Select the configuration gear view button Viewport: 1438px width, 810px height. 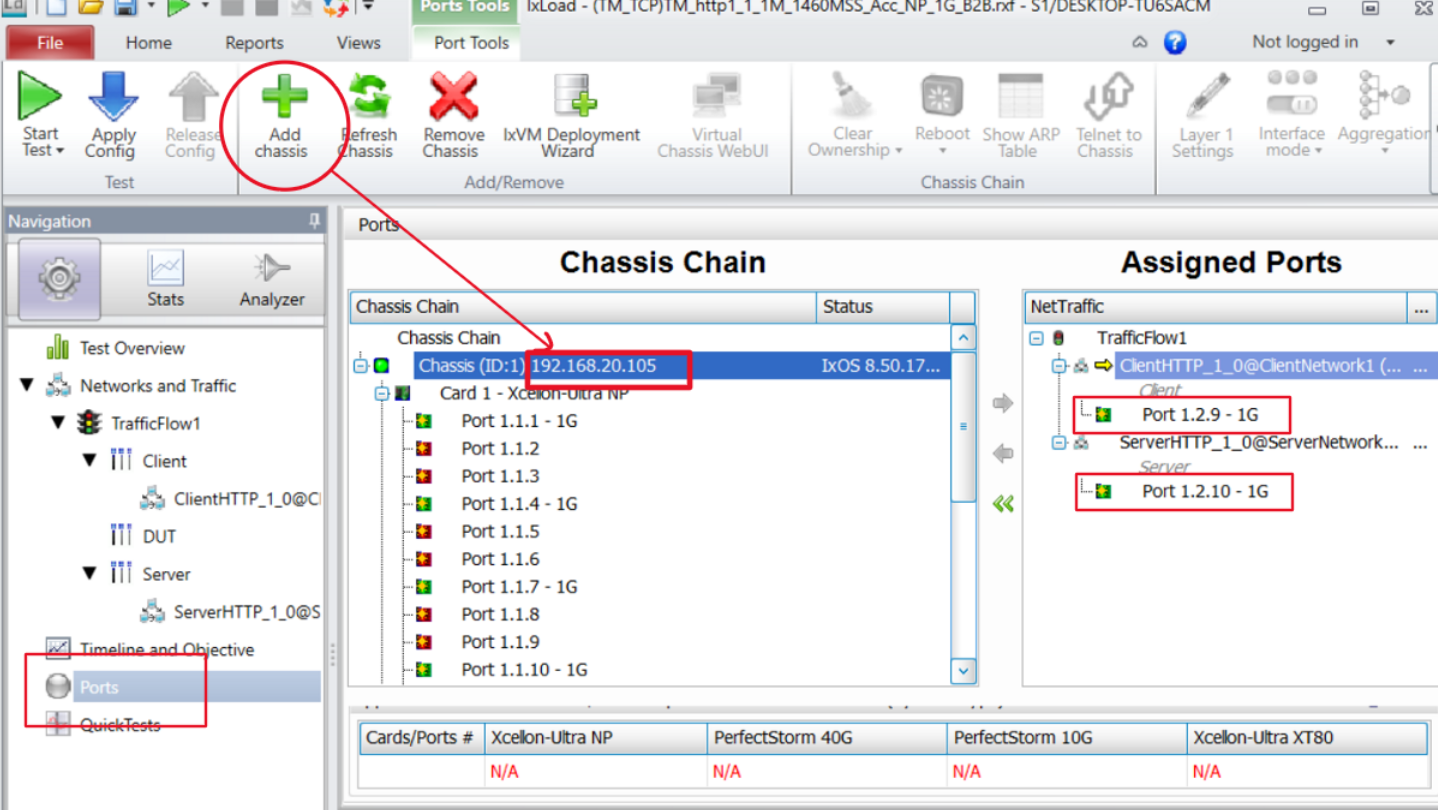pos(59,278)
